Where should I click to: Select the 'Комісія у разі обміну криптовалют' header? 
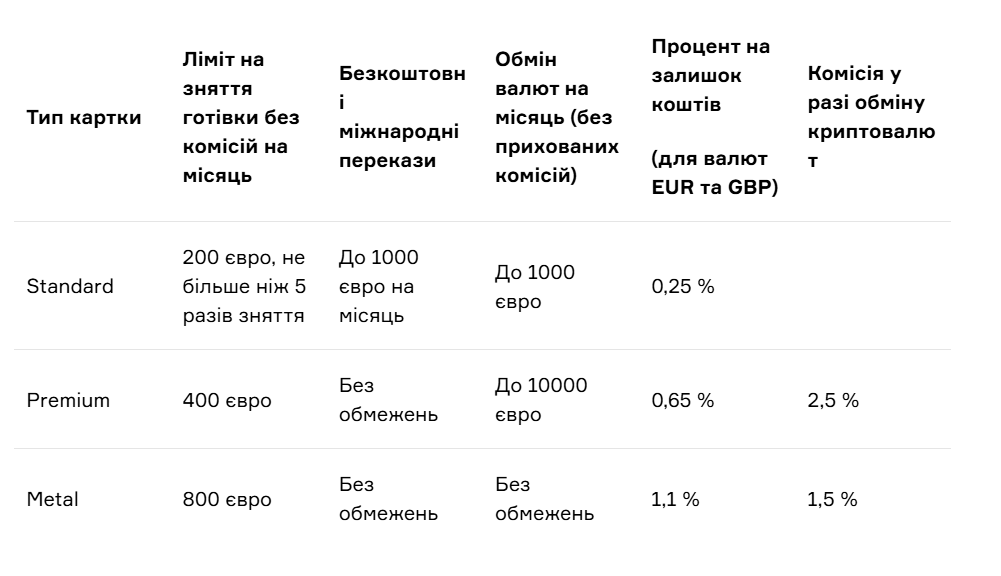(x=871, y=117)
